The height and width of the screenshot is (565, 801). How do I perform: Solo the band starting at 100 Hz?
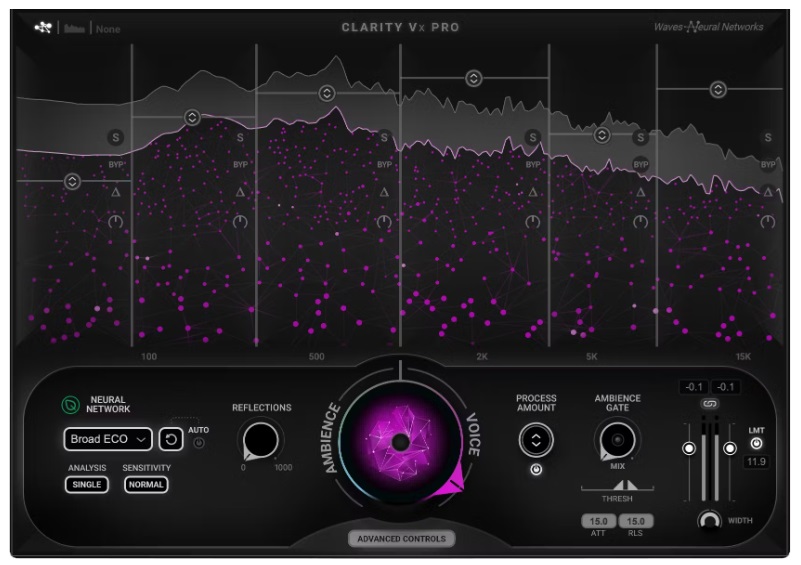point(240,137)
